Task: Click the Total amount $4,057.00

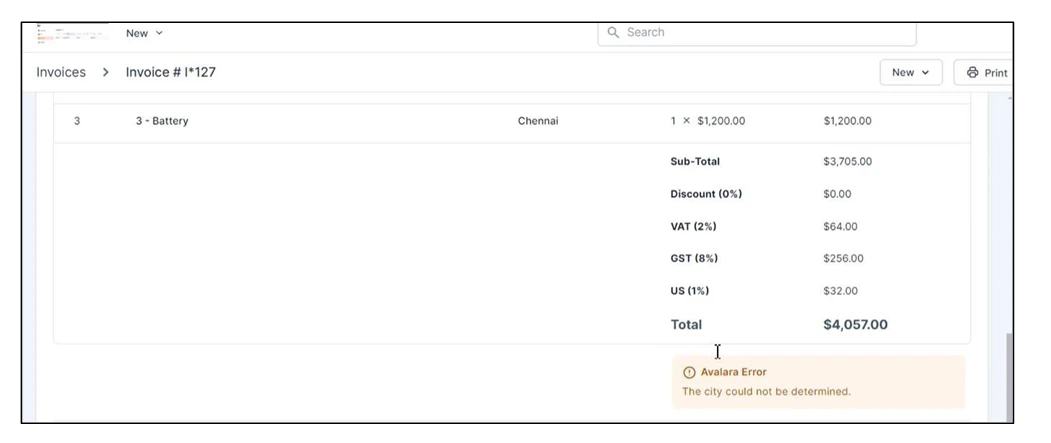Action: [x=855, y=324]
